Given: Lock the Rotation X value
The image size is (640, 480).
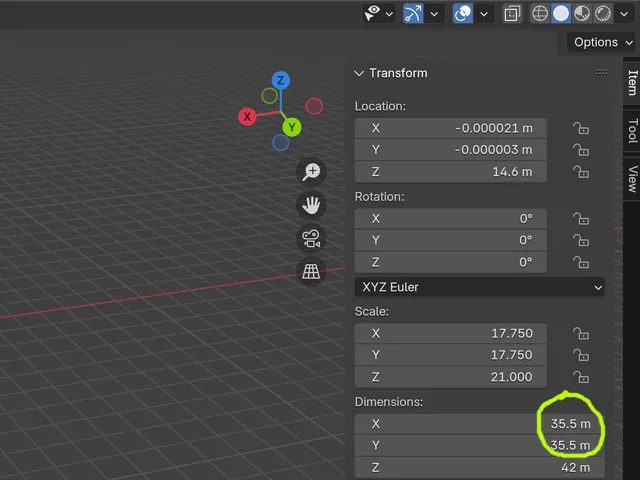Looking at the screenshot, I should point(581,219).
